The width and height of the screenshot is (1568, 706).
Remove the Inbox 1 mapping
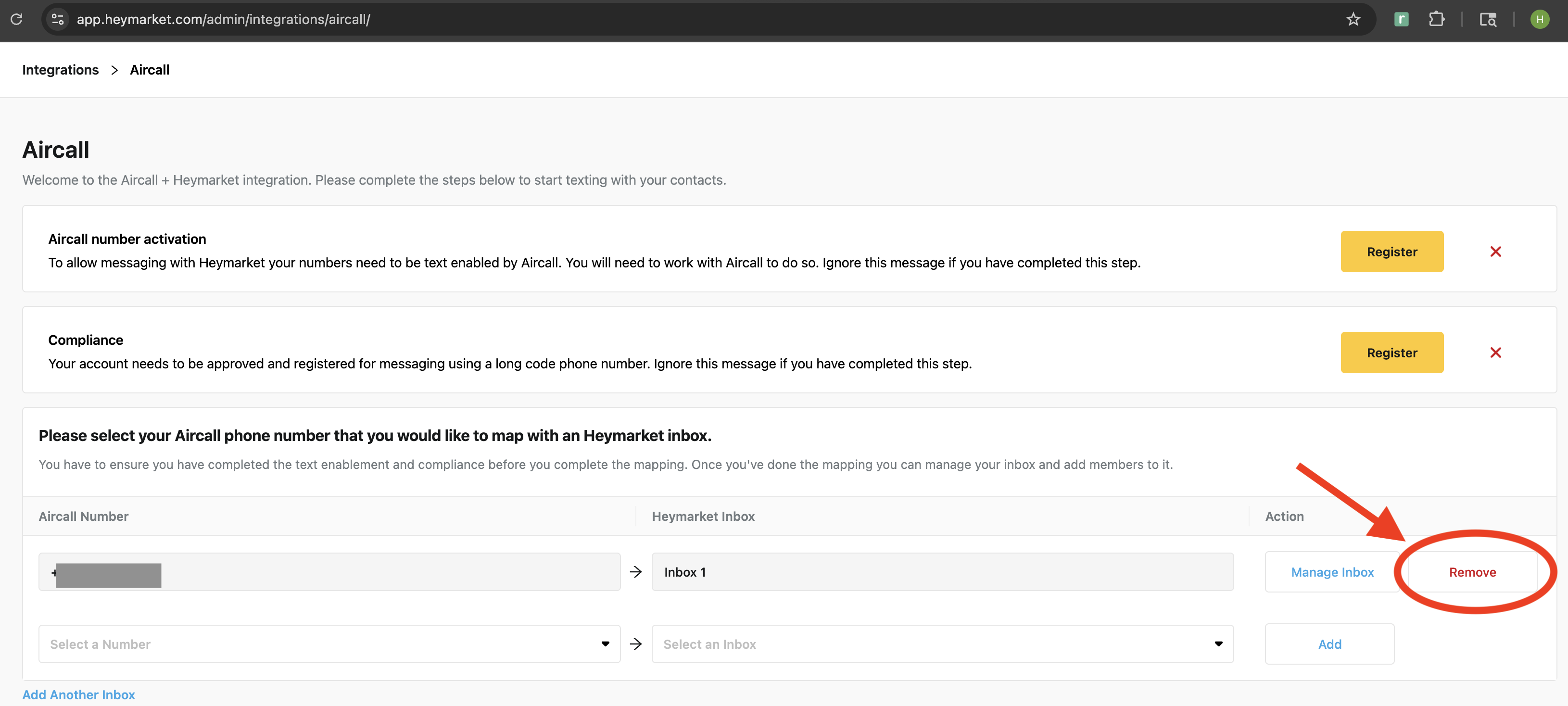[1472, 571]
